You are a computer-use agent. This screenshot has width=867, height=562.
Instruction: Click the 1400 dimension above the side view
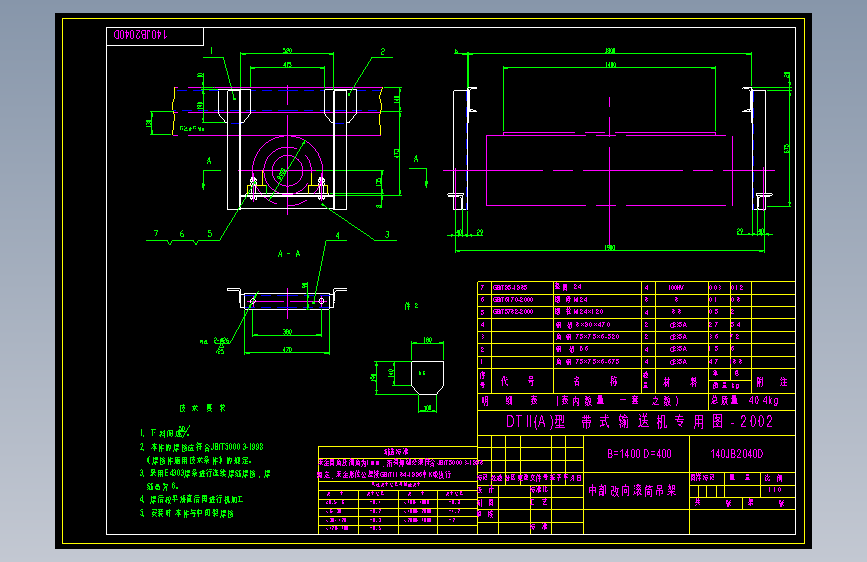[x=610, y=65]
